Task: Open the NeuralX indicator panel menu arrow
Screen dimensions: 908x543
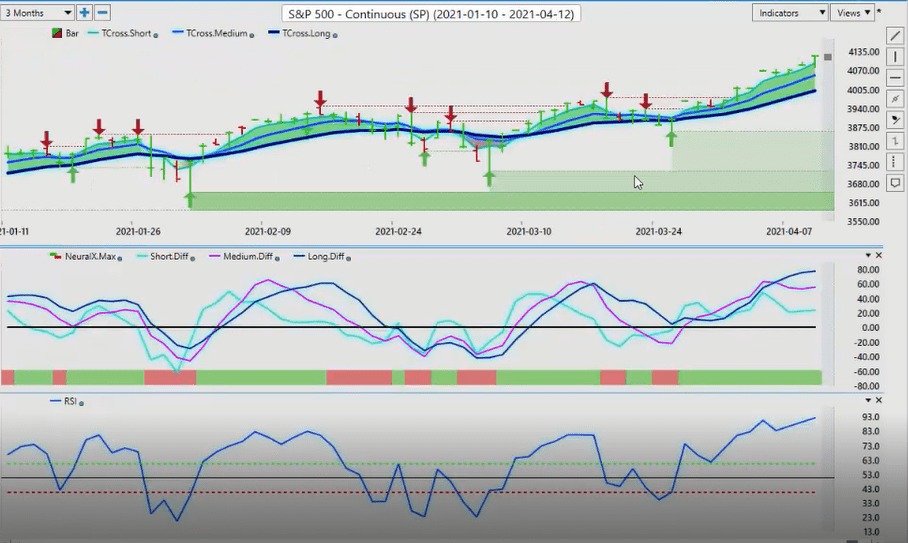Action: [x=868, y=255]
